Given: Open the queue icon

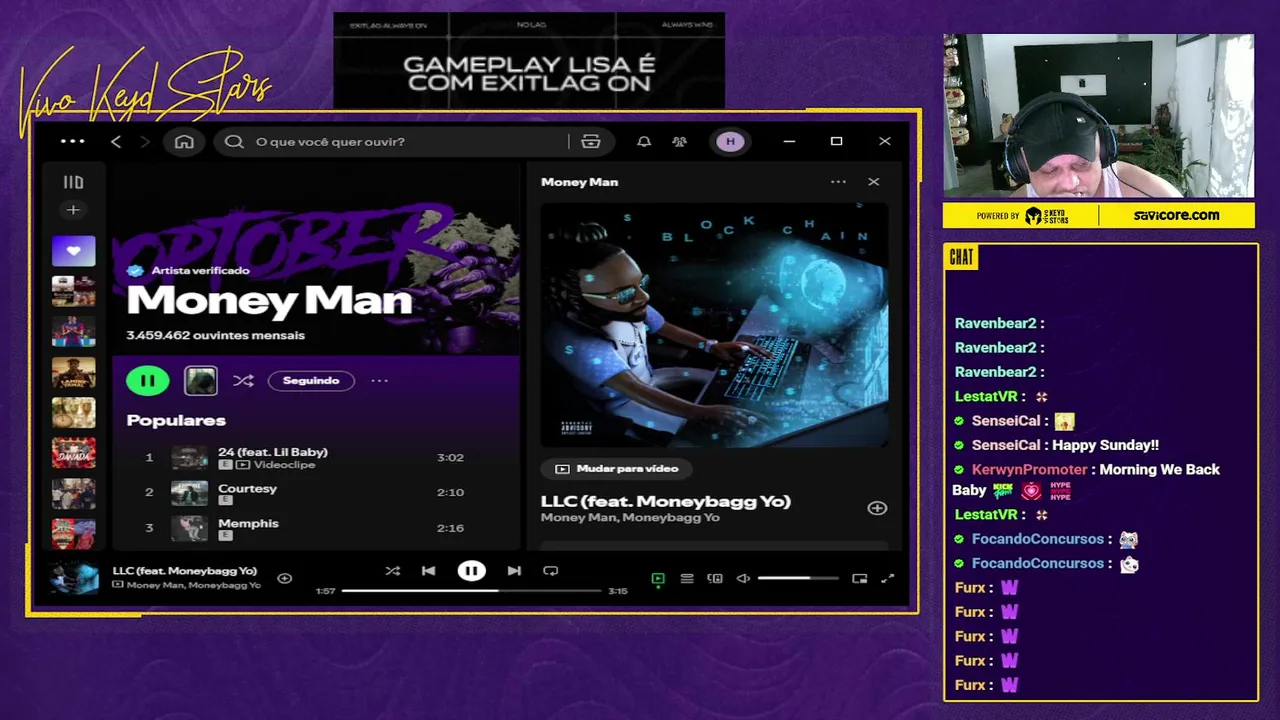Looking at the screenshot, I should coord(687,578).
